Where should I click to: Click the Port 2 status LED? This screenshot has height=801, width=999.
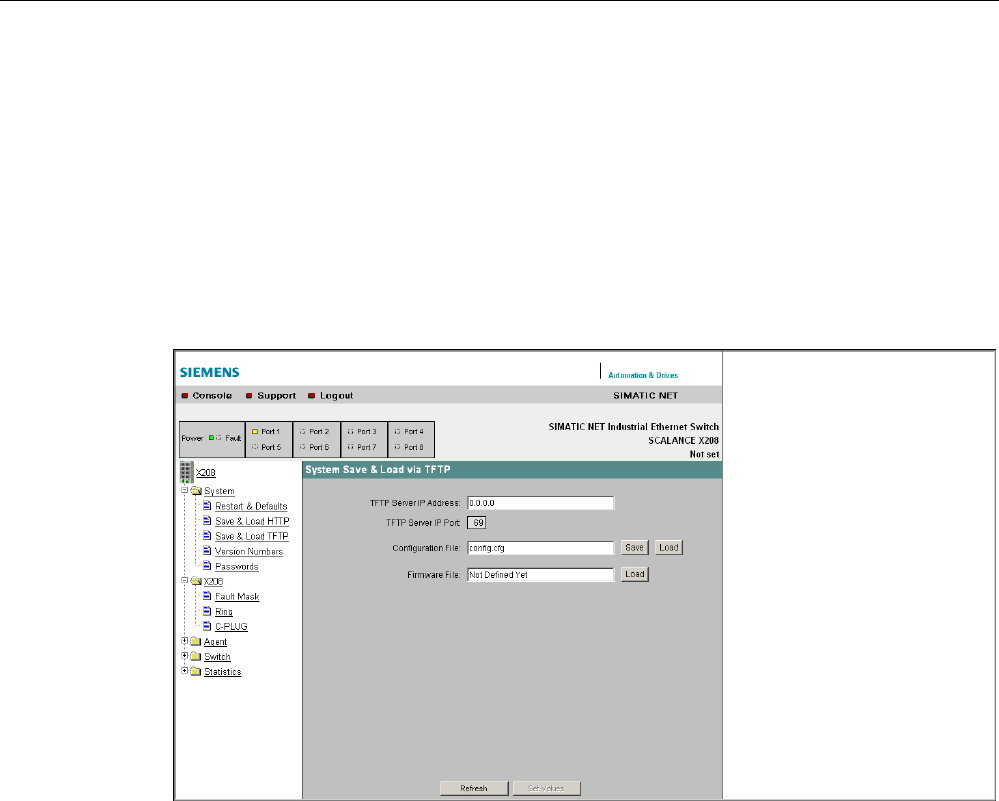[x=303, y=431]
